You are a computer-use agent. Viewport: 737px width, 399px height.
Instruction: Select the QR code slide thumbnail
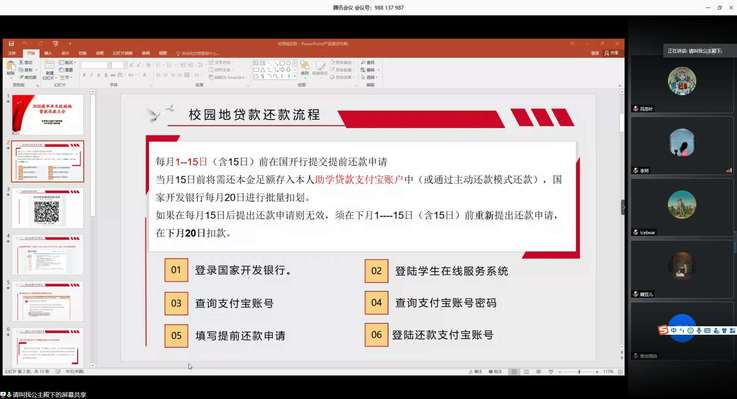(x=47, y=209)
